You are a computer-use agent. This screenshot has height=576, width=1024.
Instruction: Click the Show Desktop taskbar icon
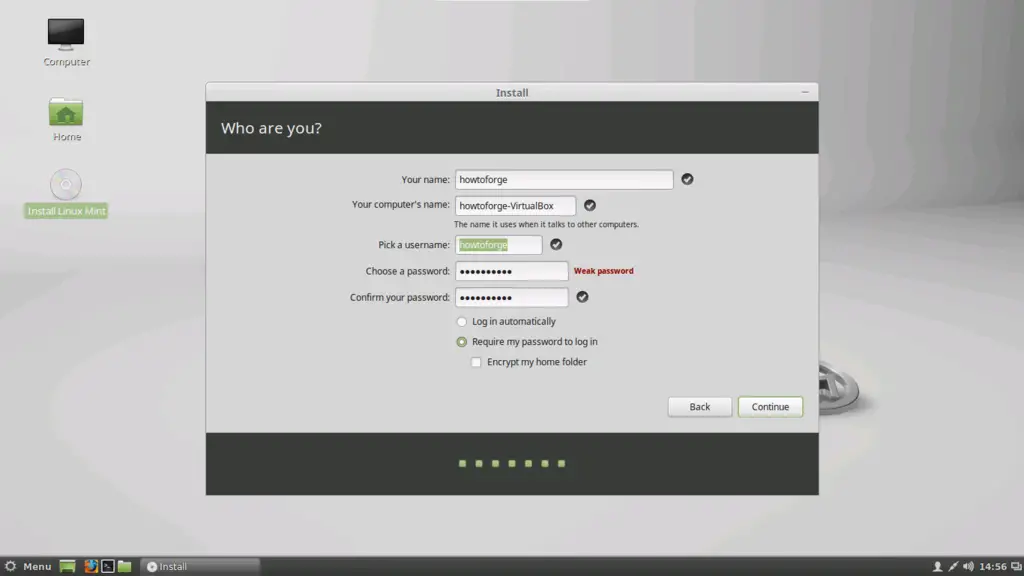coord(67,566)
